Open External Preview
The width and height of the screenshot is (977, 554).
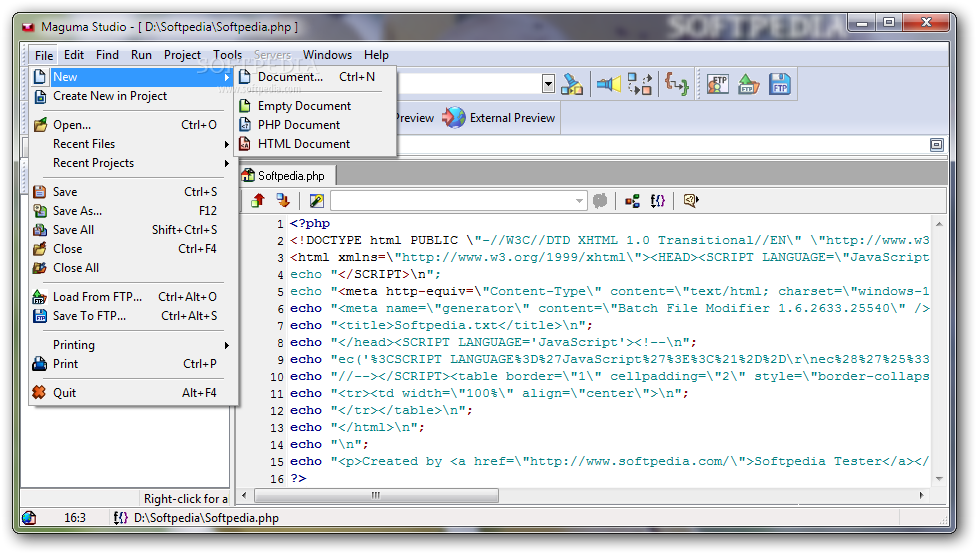coord(499,118)
